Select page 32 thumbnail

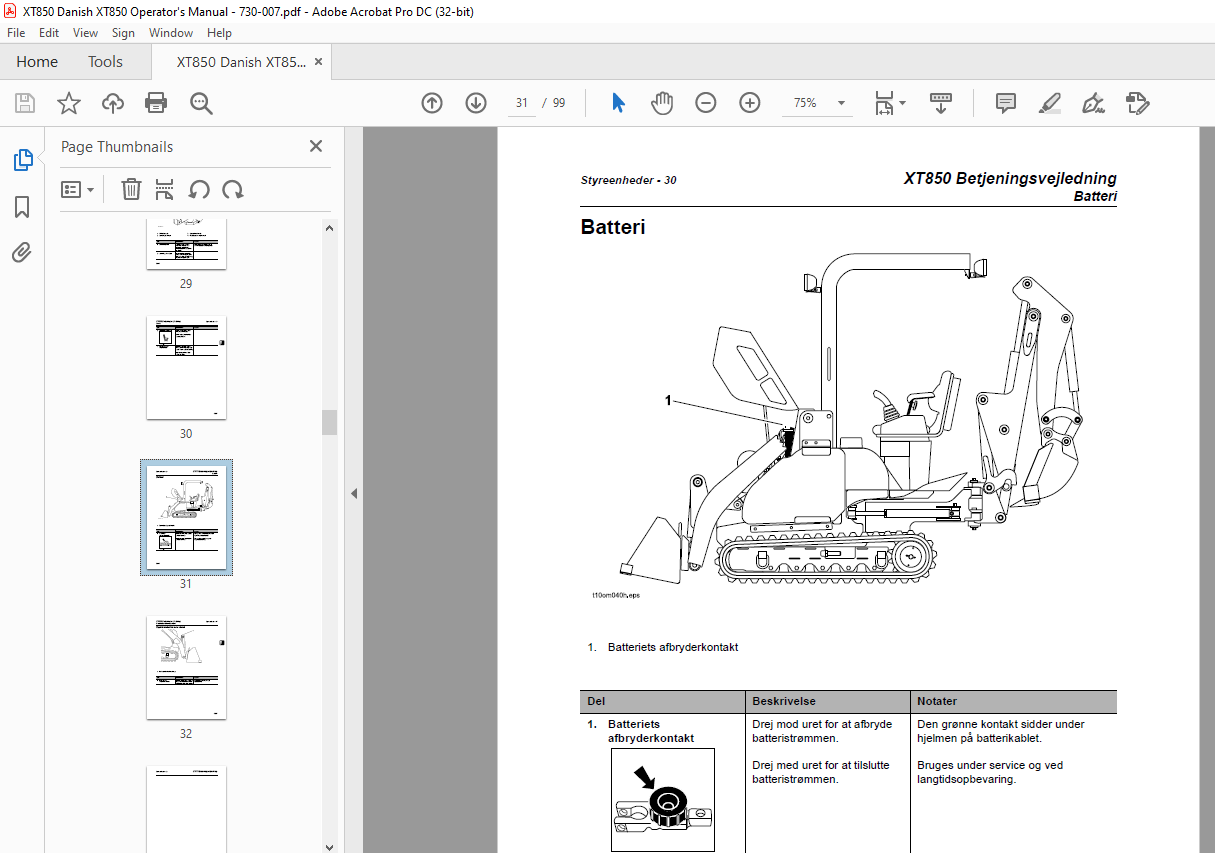click(186, 668)
